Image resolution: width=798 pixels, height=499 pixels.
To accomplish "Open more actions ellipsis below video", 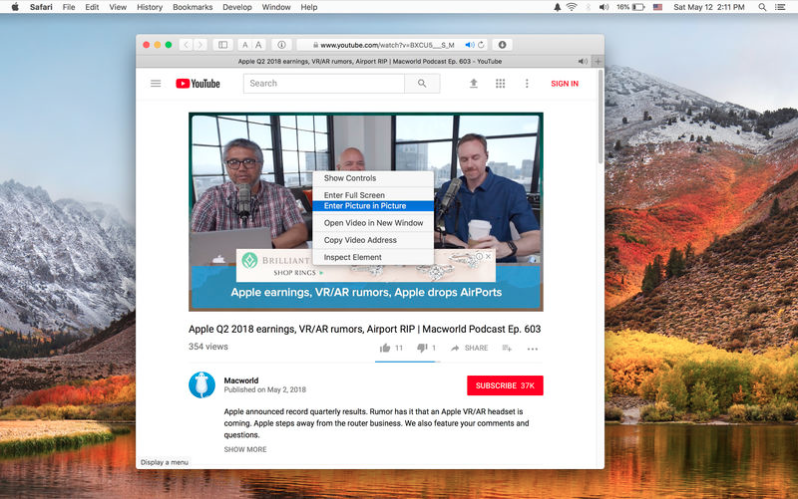I will tap(532, 349).
